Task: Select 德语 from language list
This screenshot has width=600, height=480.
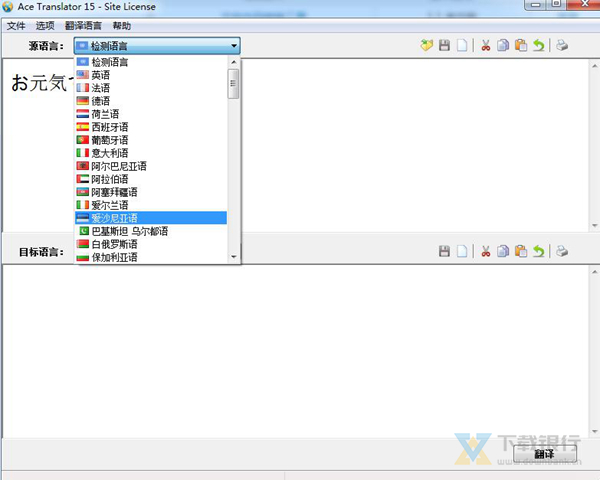Action: (x=151, y=101)
